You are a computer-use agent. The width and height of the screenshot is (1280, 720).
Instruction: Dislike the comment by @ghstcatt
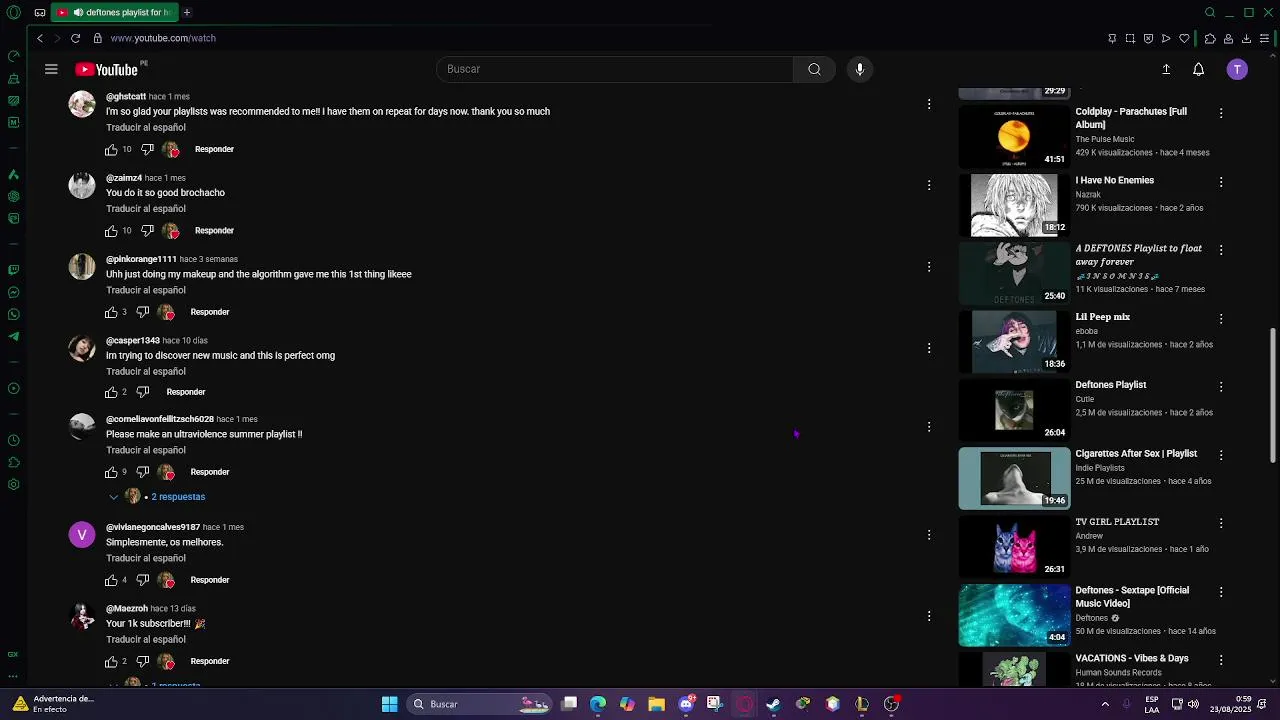click(x=147, y=149)
